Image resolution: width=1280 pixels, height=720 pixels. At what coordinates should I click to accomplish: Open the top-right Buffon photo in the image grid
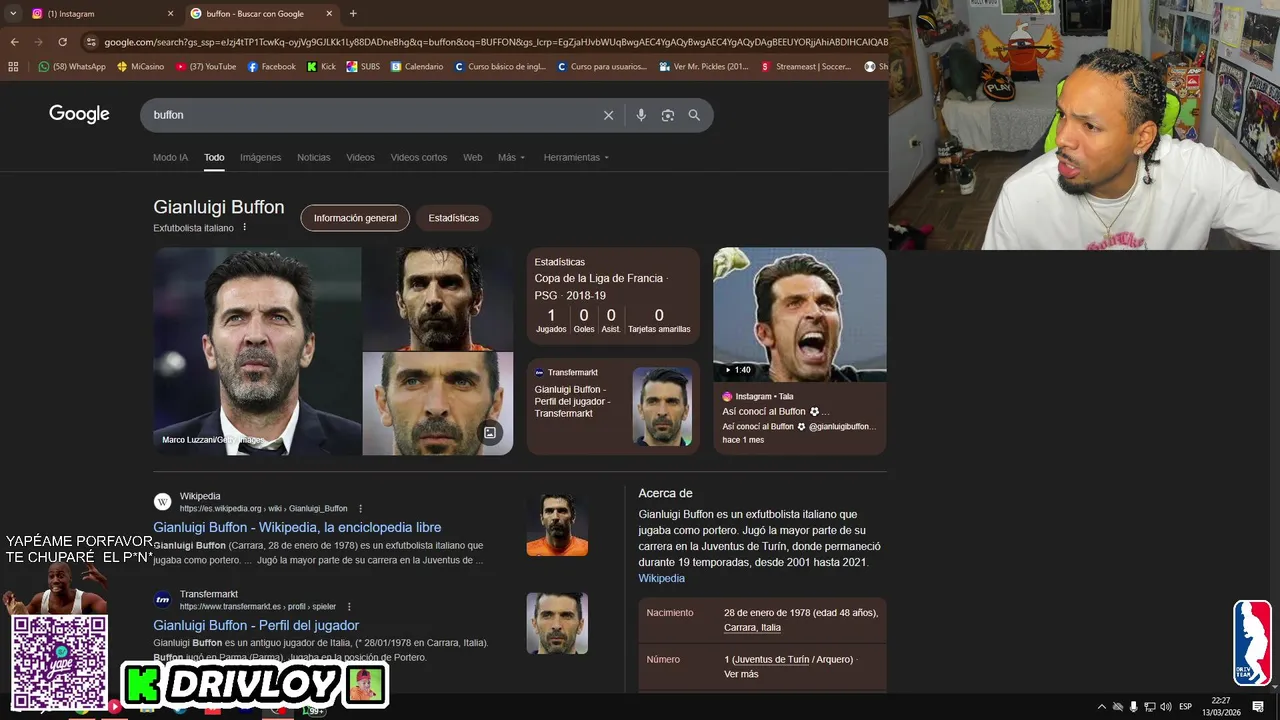tap(438, 298)
